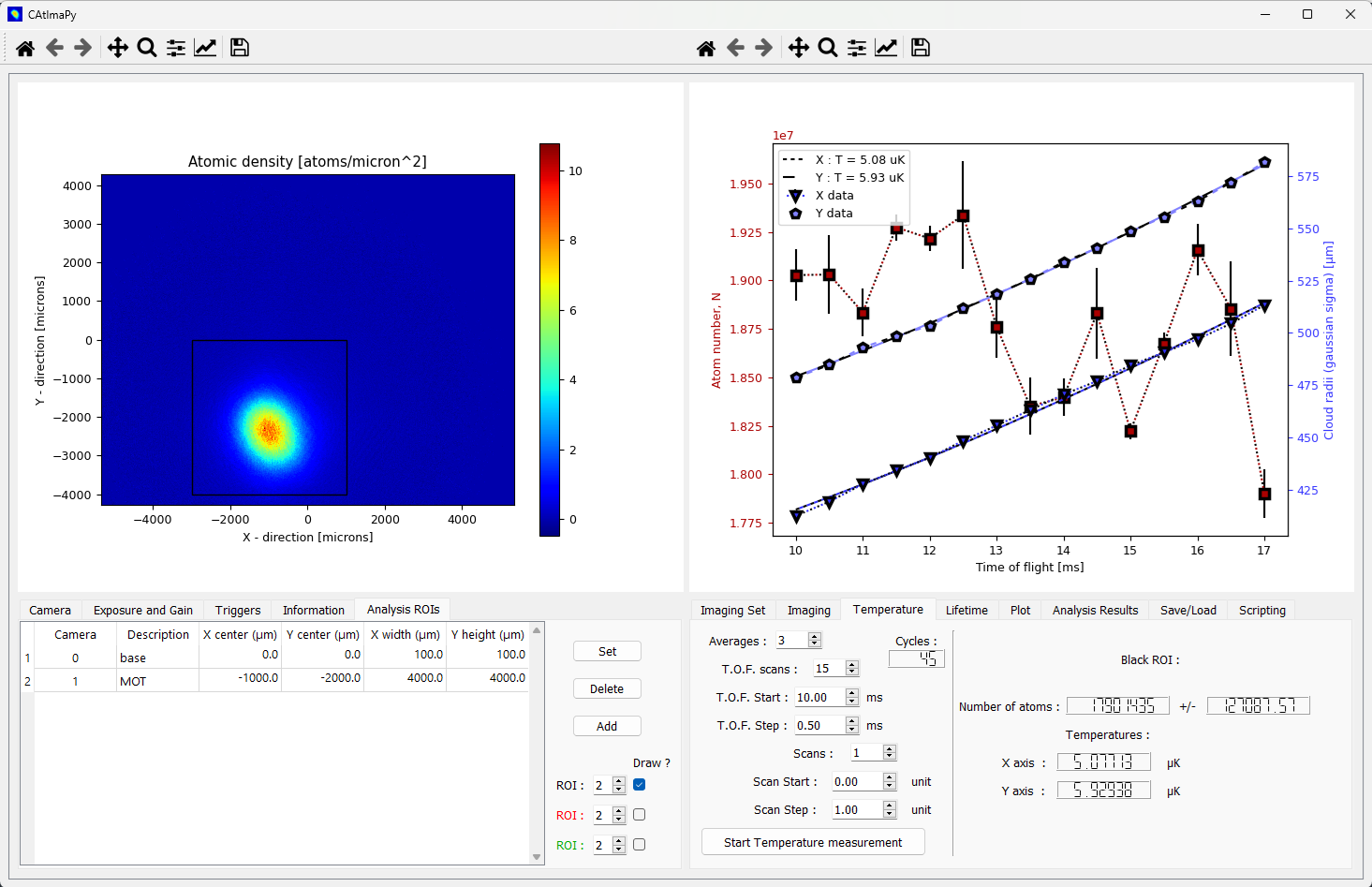
Task: Increase the Averages spinbox value
Action: (x=815, y=636)
